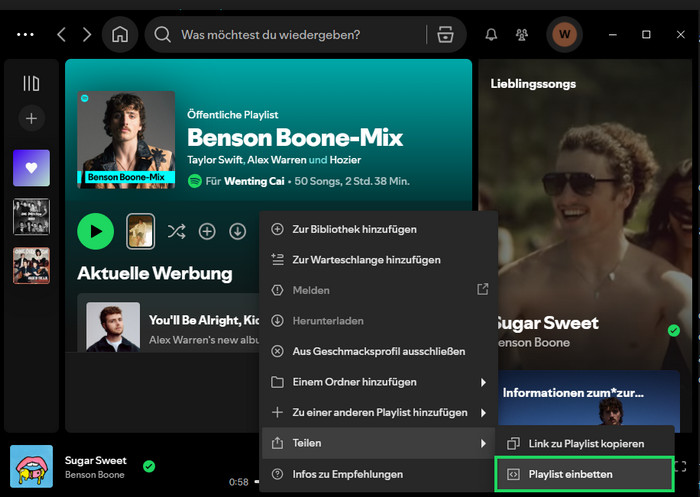
Task: Go forward with the right arrow
Action: pyautogui.click(x=87, y=34)
